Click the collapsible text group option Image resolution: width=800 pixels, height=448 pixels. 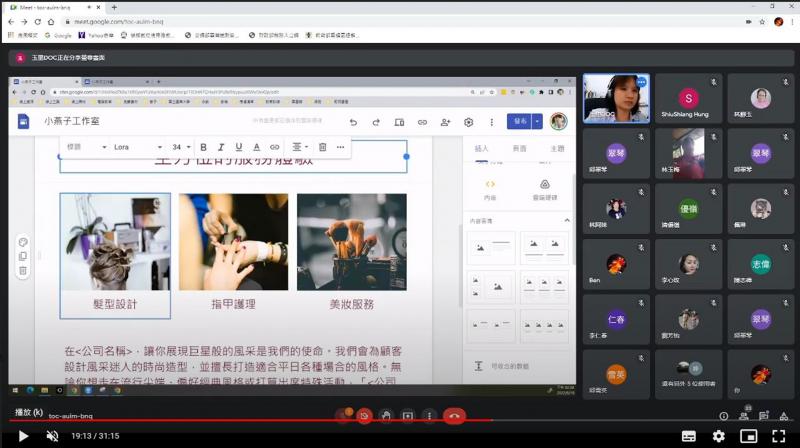503,366
